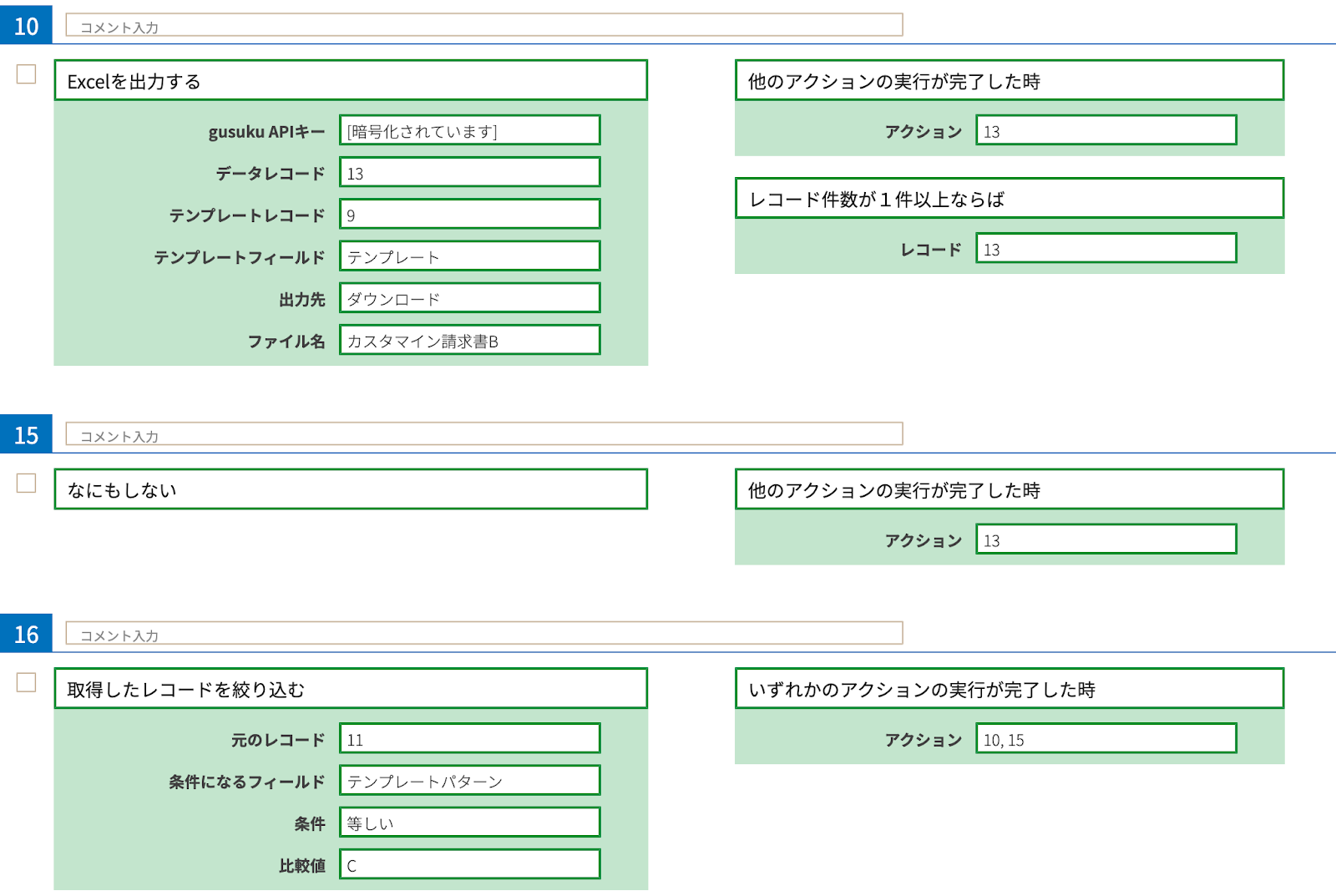Select the 'なにもしない' action box
Image resolution: width=1336 pixels, height=896 pixels.
(351, 489)
